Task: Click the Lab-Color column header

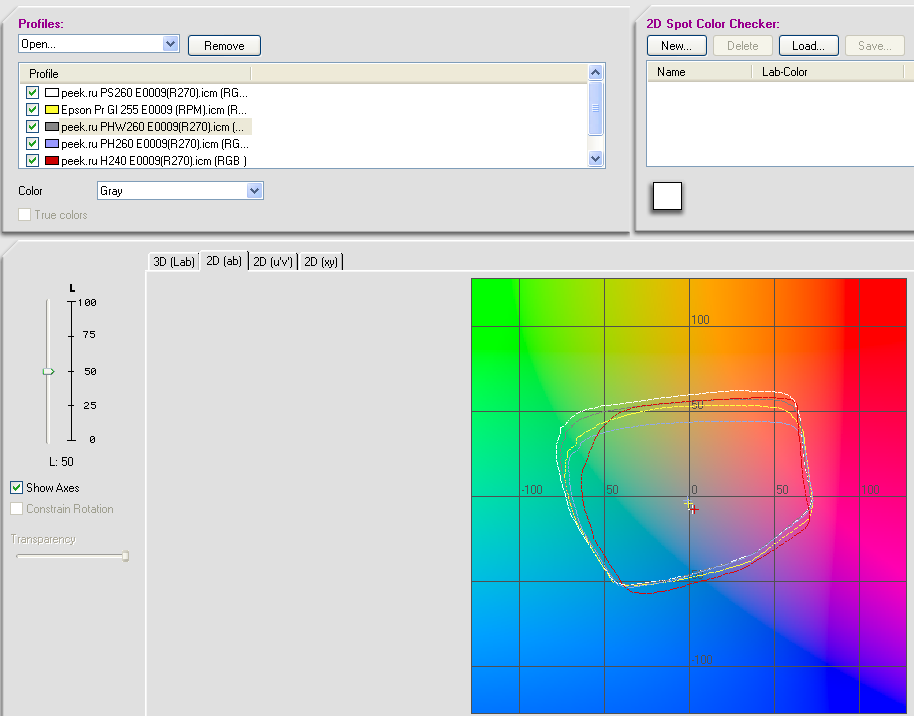Action: [828, 72]
